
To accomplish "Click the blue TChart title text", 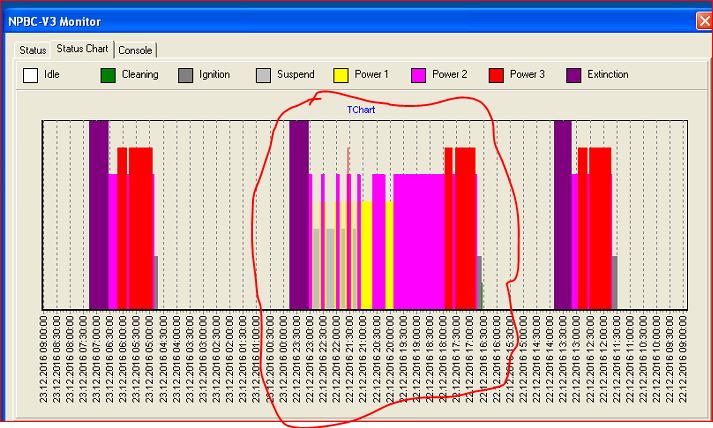I will coord(361,109).
